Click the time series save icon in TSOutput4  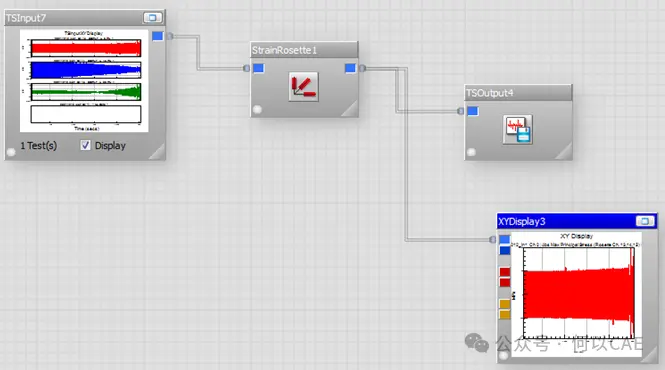(518, 129)
